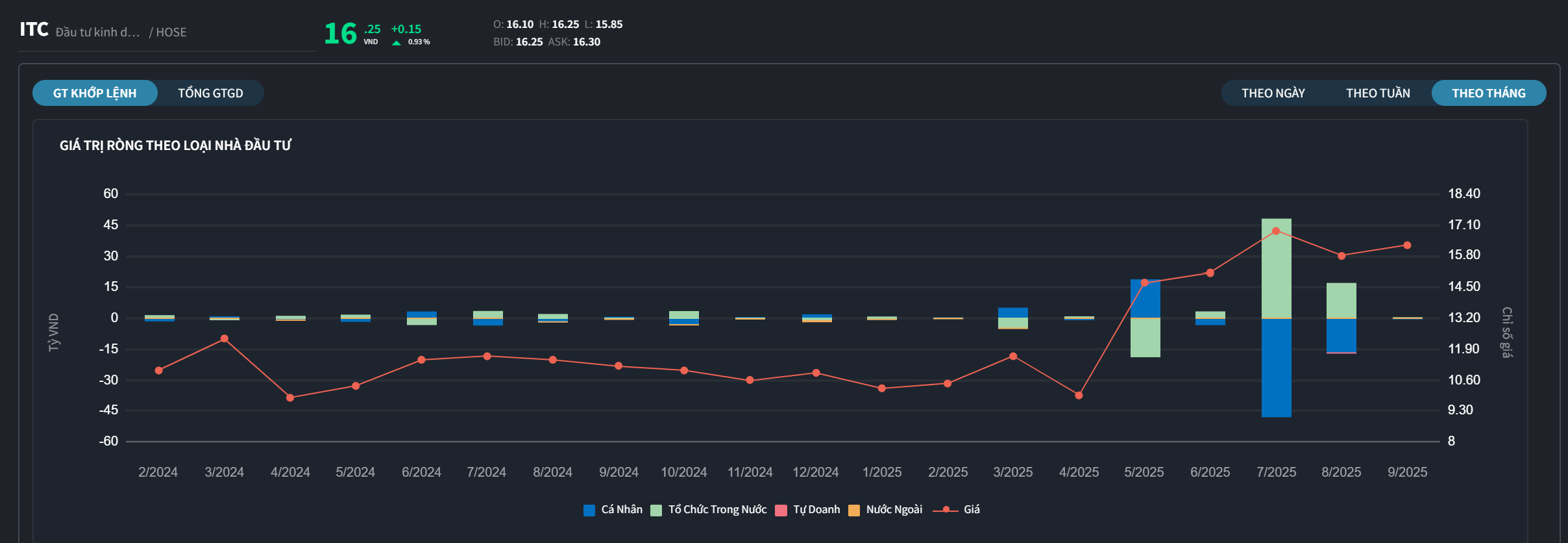Click the HOSE exchange label
1568x543 pixels.
(x=171, y=32)
